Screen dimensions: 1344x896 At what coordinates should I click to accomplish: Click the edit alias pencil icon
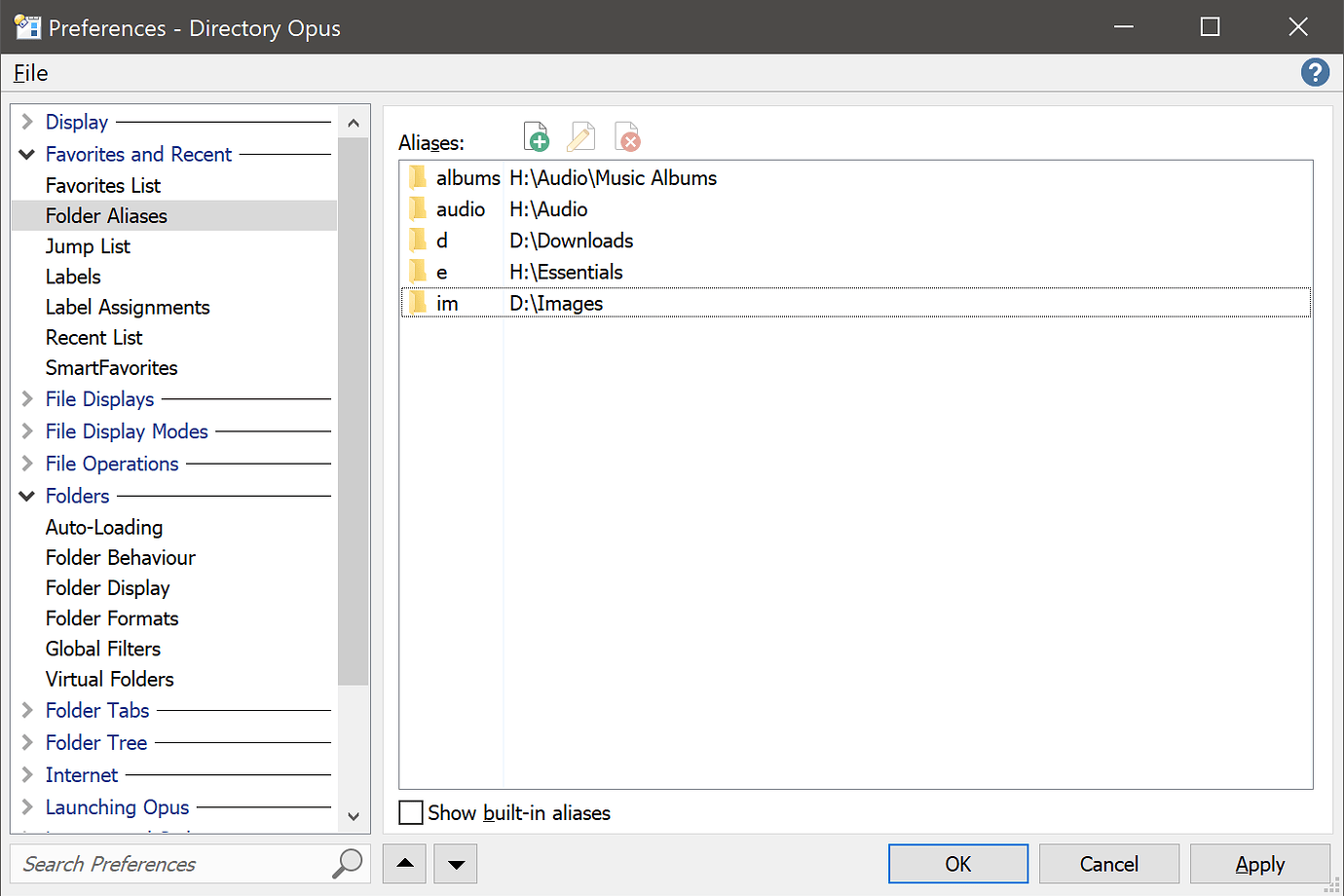coord(581,137)
